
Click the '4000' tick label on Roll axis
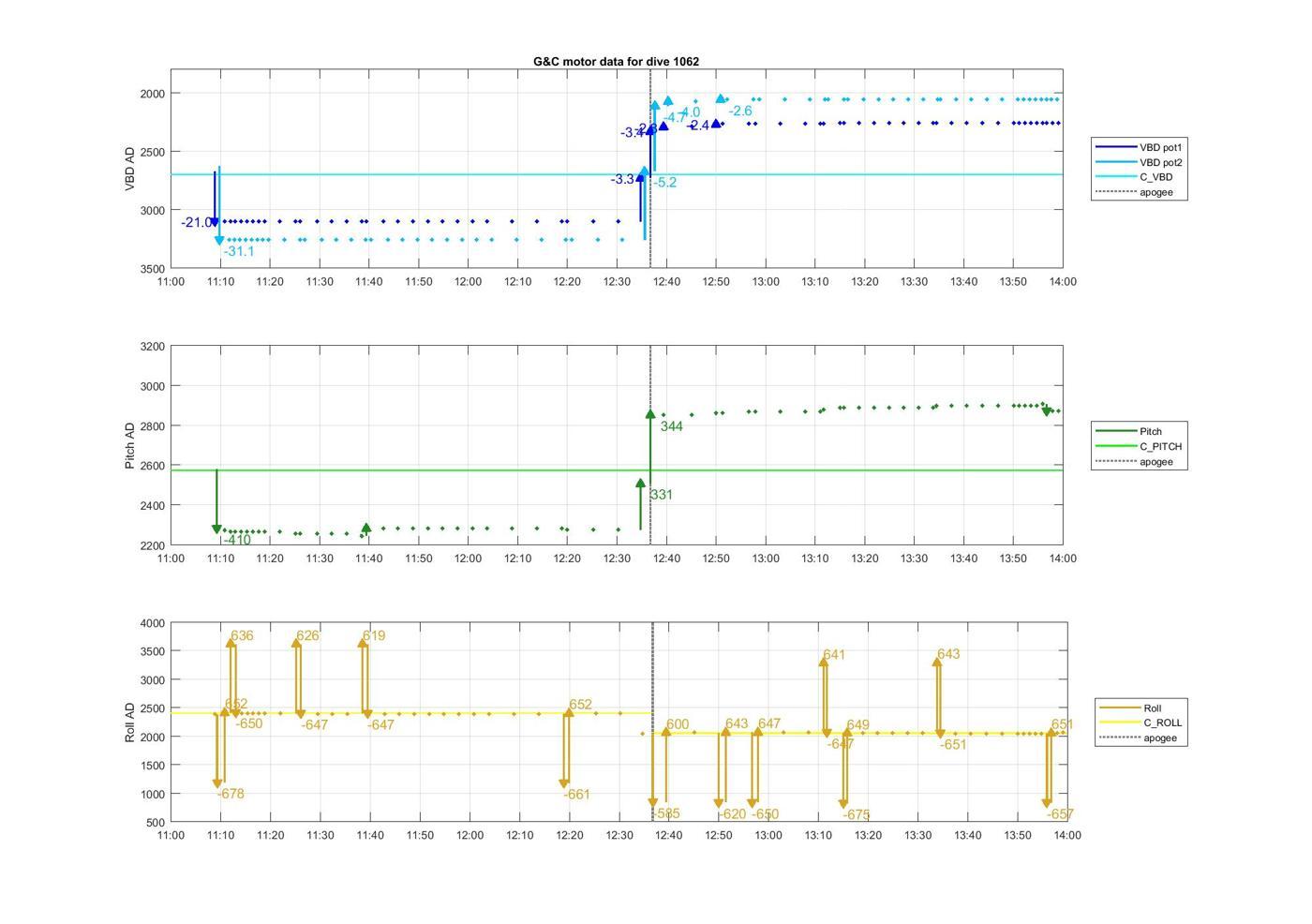tap(153, 623)
